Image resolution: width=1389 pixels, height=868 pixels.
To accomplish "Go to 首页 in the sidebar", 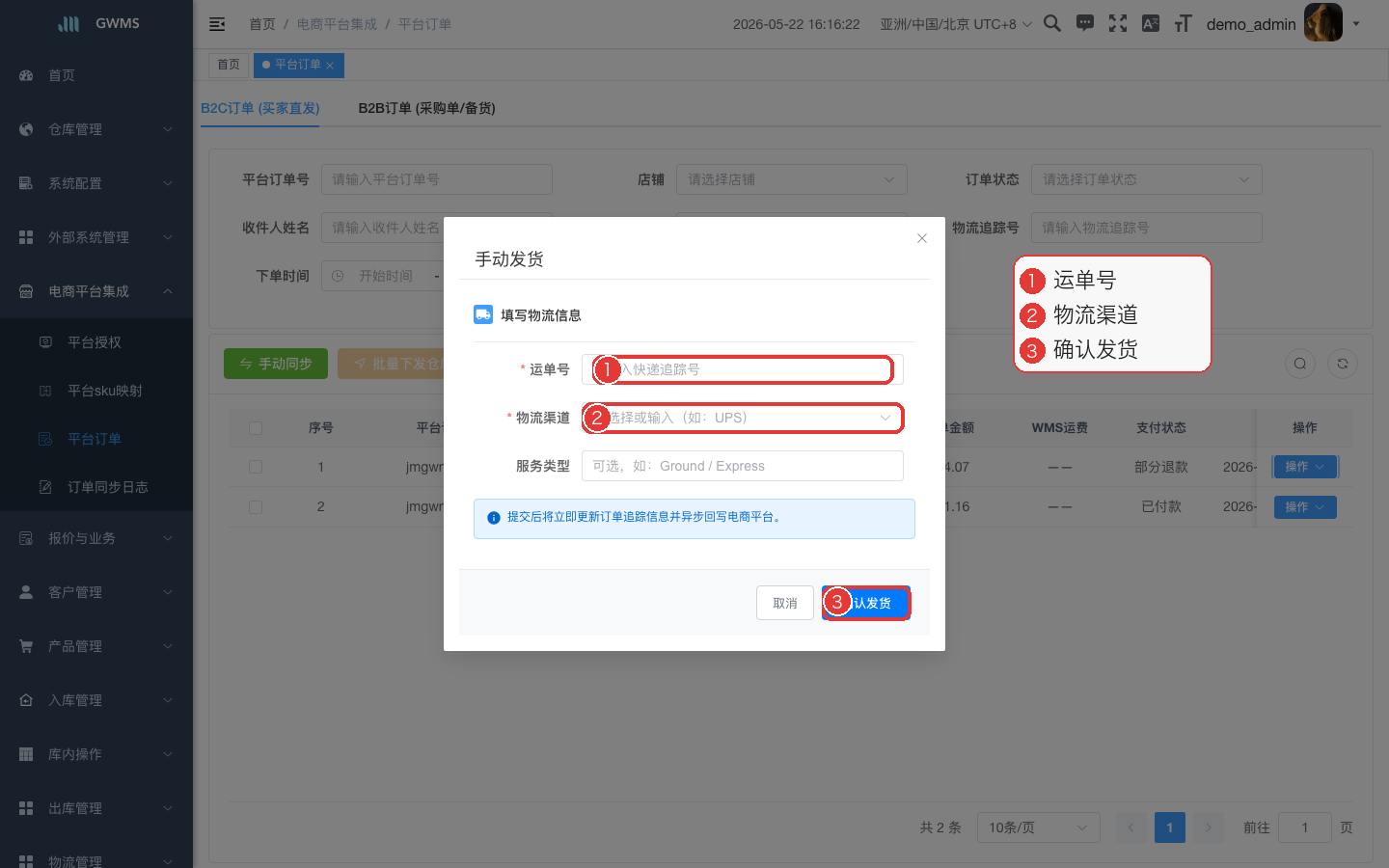I will pos(96,75).
